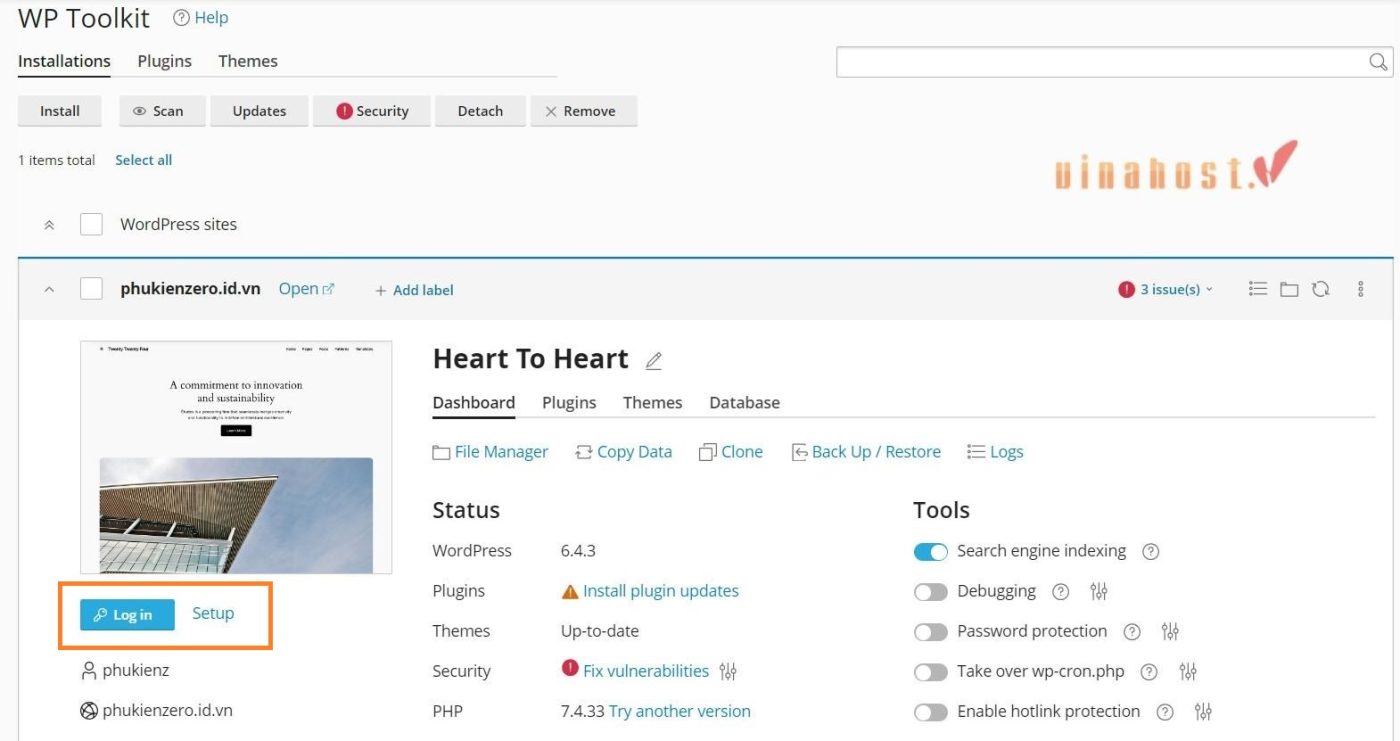The width and height of the screenshot is (1400, 741).
Task: Click Try another version PHP link
Action: coord(680,711)
